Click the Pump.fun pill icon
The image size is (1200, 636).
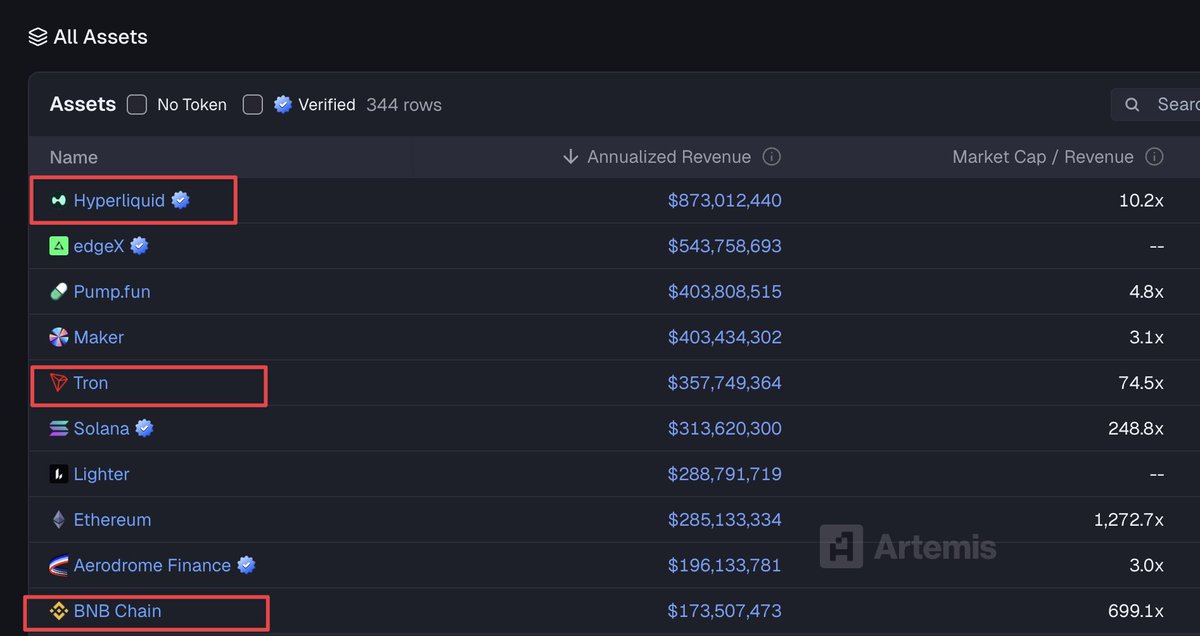point(59,292)
